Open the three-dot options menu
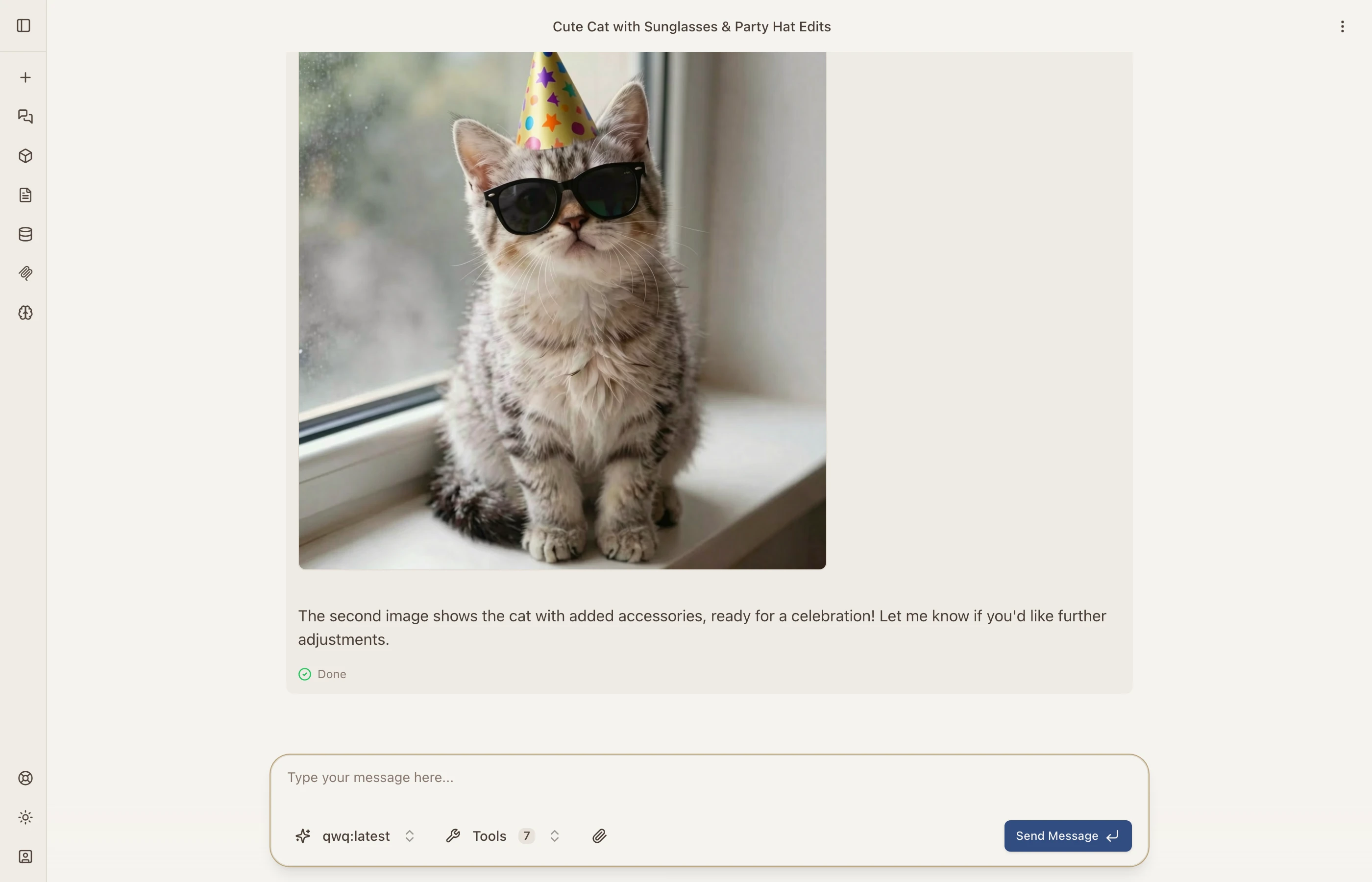1372x882 pixels. coord(1342,26)
